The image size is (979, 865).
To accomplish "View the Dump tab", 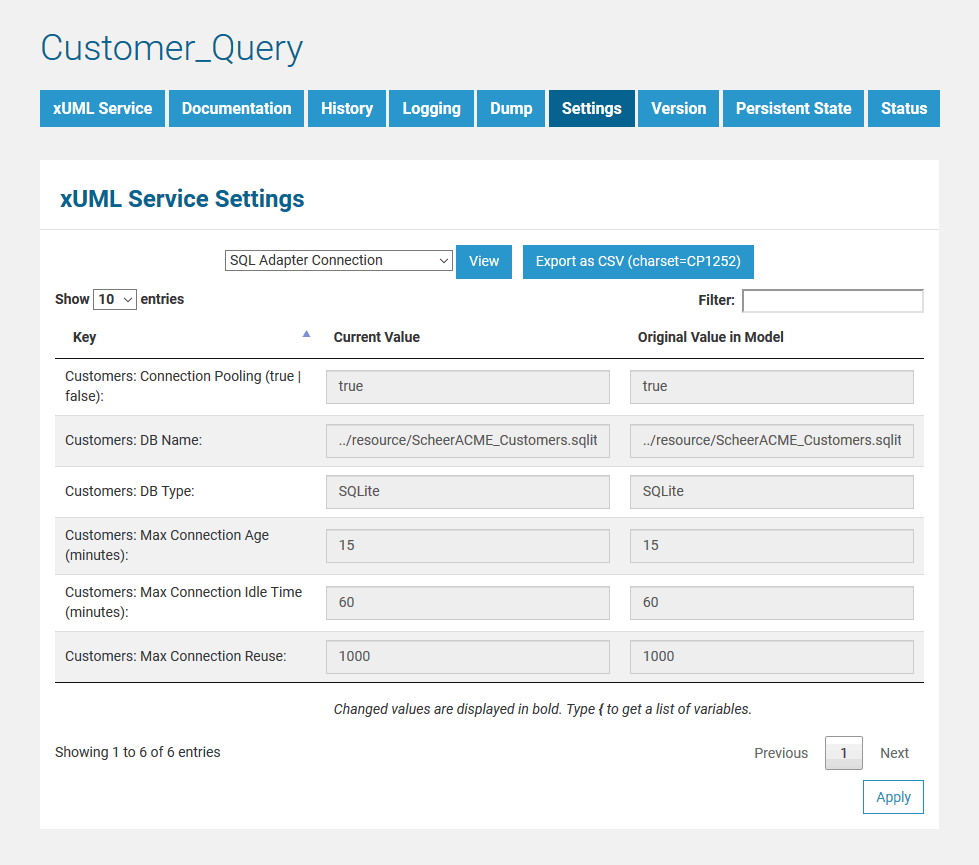I will coord(510,108).
